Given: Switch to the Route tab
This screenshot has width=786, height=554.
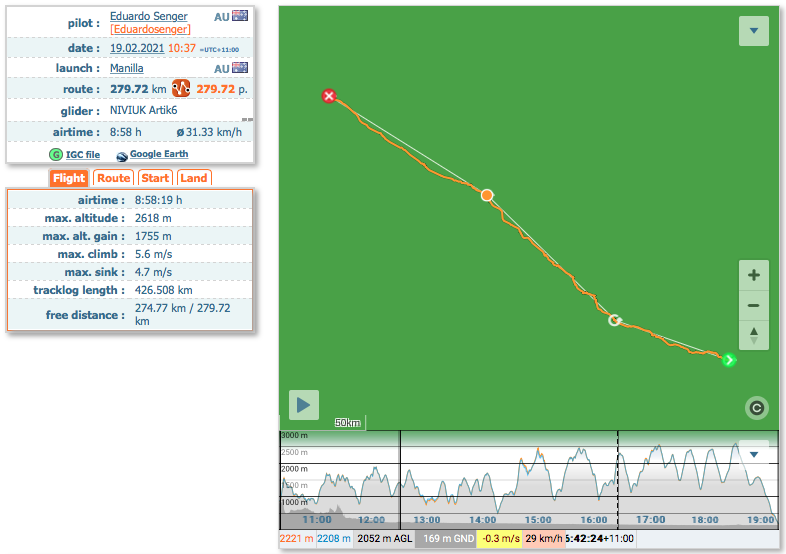Looking at the screenshot, I should tap(113, 178).
